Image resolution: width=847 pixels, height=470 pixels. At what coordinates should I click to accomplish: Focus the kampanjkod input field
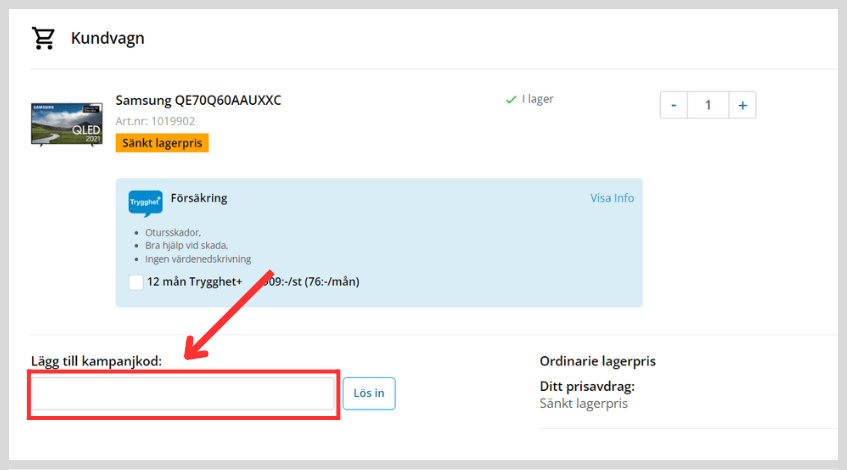point(183,394)
